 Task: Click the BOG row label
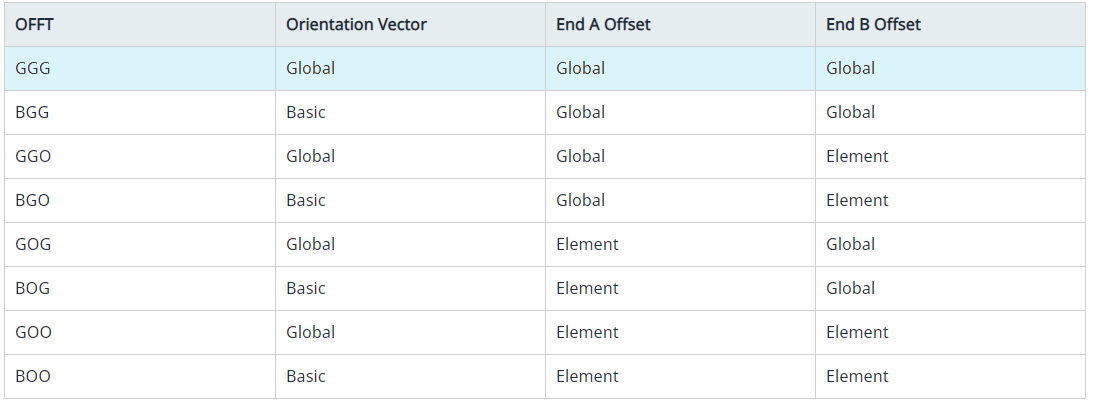pos(32,289)
